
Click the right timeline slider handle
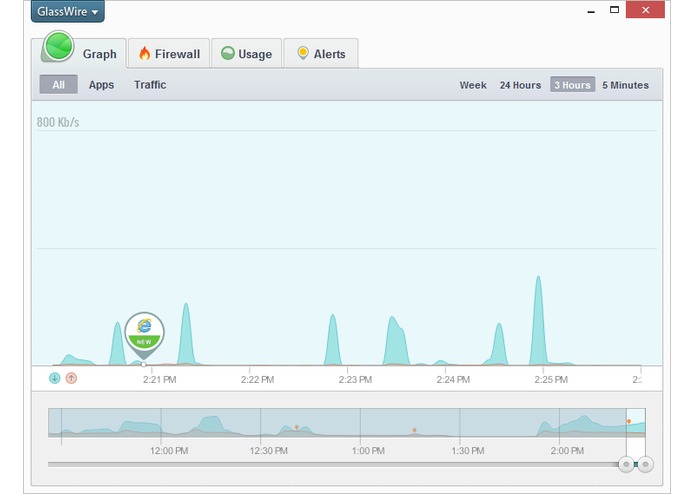coord(645,464)
